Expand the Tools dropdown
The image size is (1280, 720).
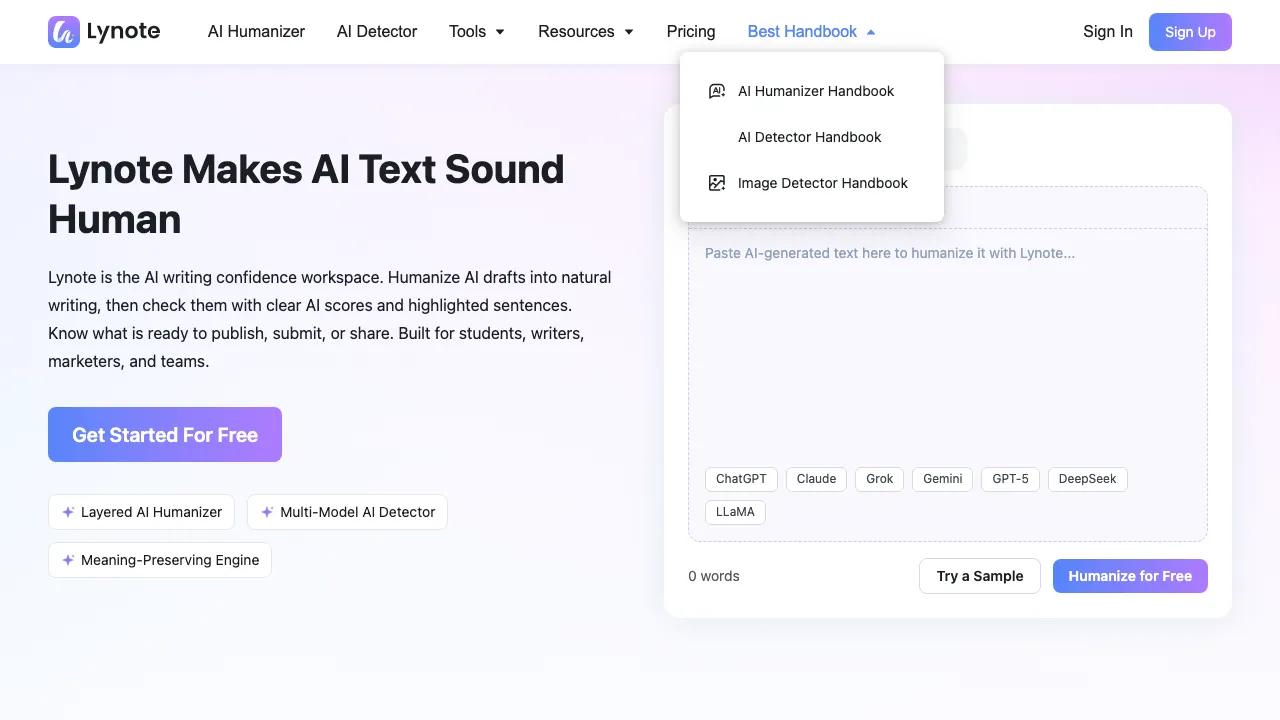477,32
